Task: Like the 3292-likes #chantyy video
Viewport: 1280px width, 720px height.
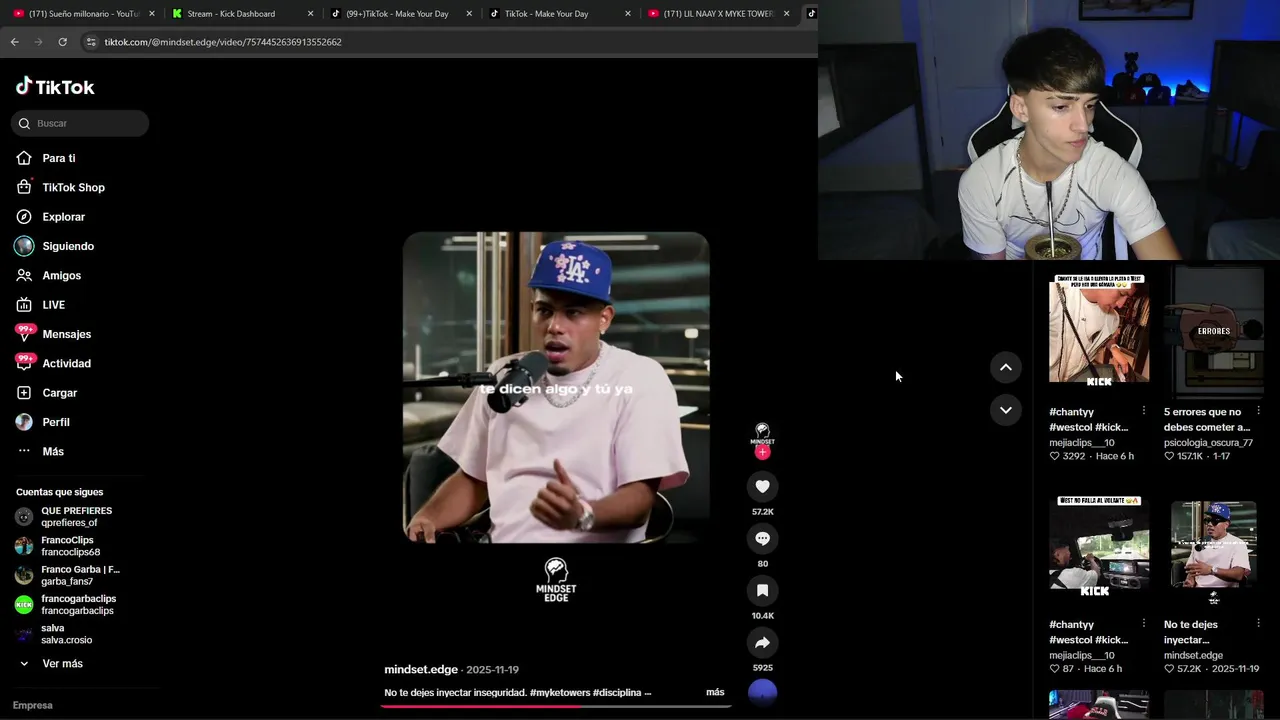Action: [1054, 456]
